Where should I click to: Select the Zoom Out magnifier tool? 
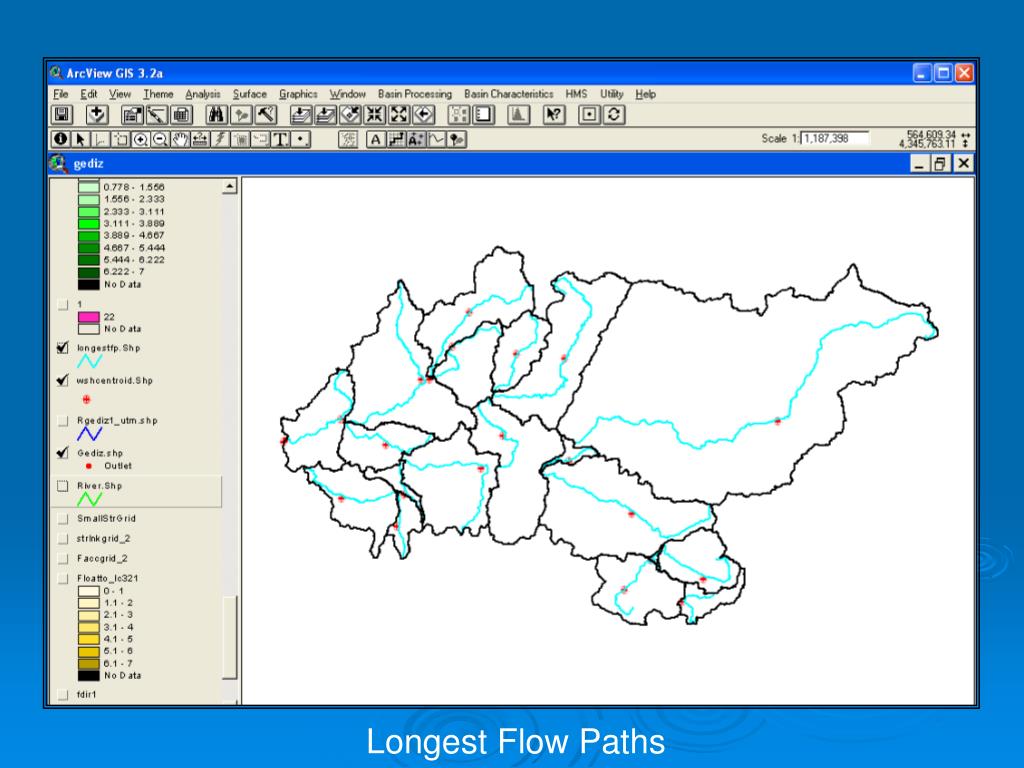pos(160,139)
